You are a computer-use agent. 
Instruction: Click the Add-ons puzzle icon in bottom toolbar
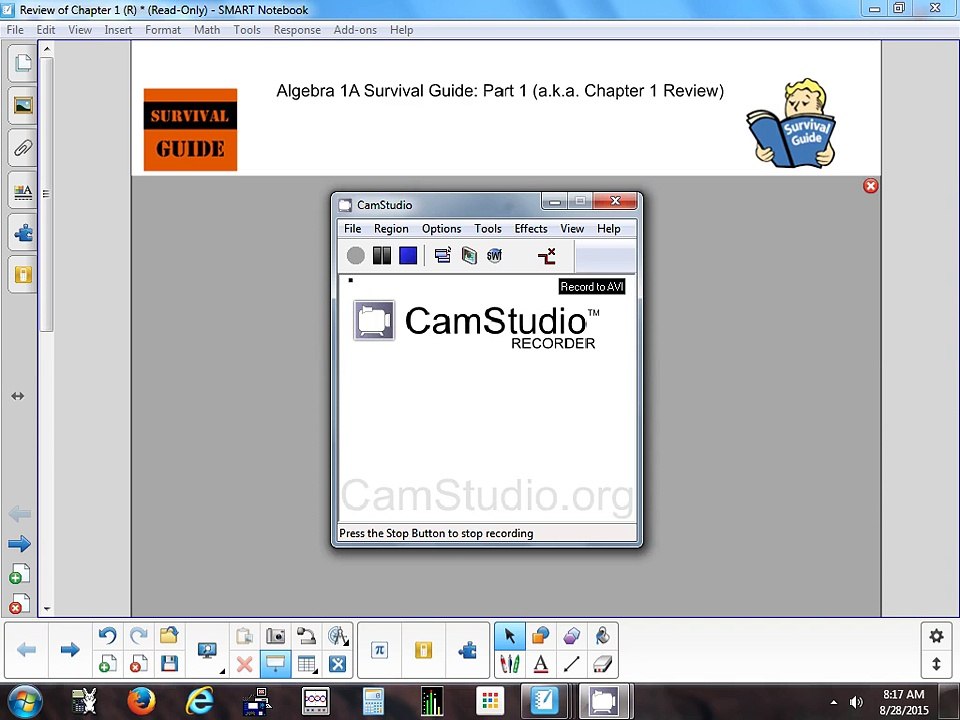(x=468, y=650)
